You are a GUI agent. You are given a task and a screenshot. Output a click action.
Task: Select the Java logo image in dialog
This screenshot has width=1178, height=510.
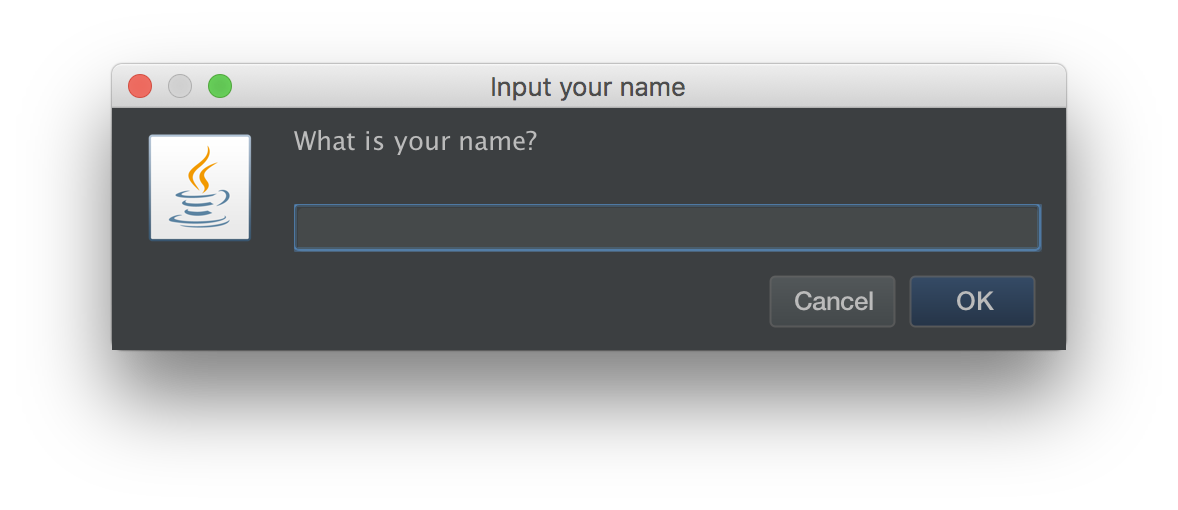pyautogui.click(x=200, y=188)
